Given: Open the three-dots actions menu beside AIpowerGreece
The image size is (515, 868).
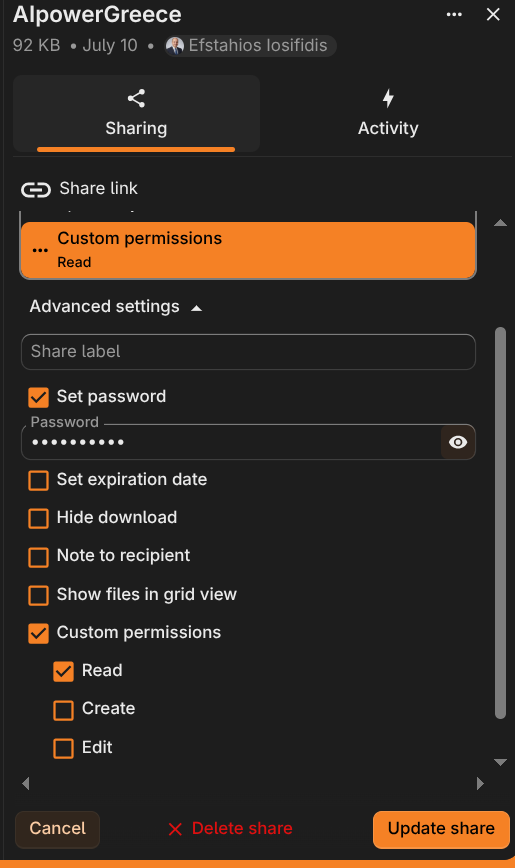Looking at the screenshot, I should pos(454,14).
